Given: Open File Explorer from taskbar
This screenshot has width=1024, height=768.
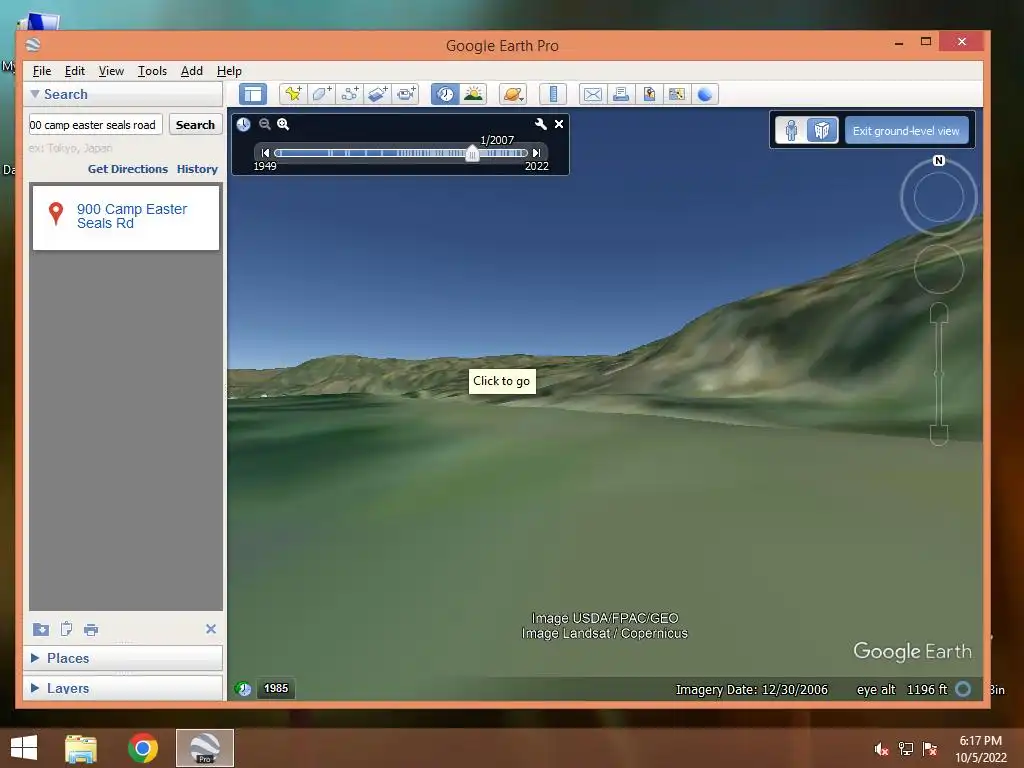Looking at the screenshot, I should (x=81, y=748).
